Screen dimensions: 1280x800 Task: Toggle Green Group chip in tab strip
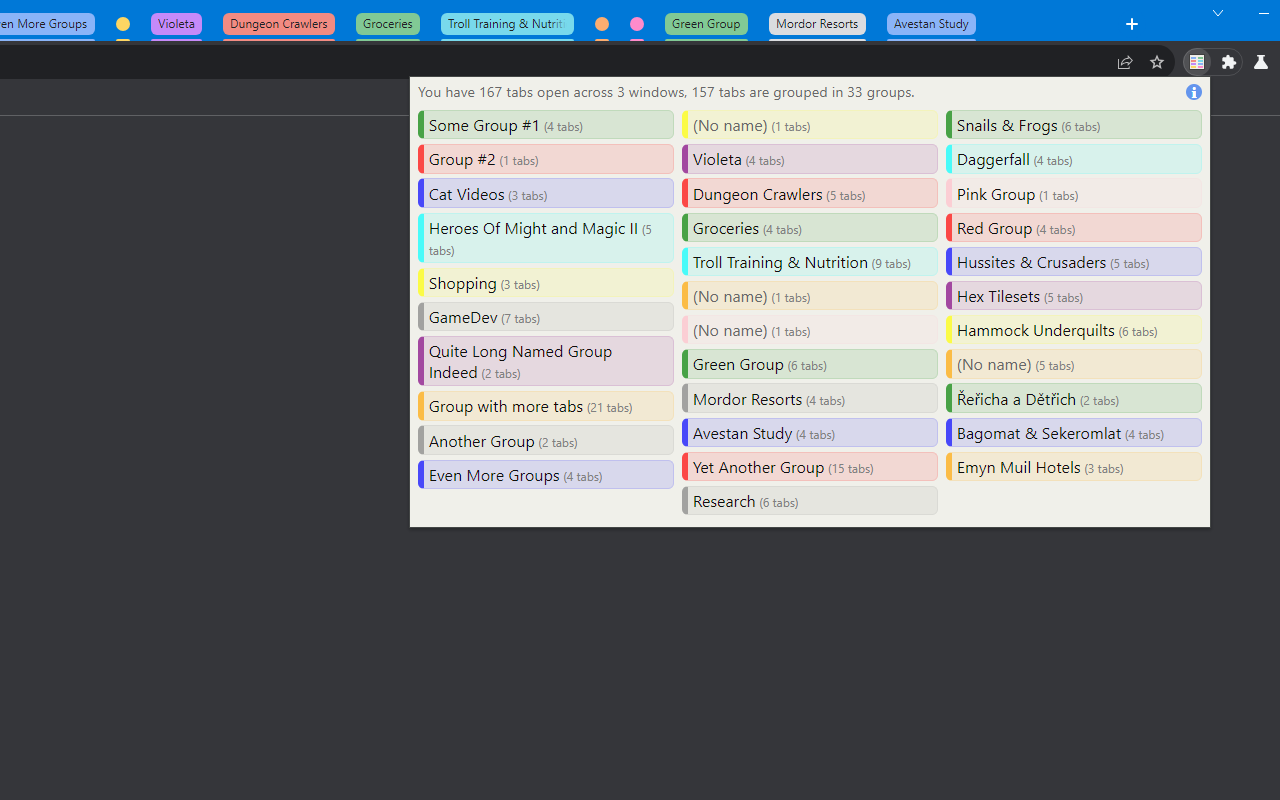(x=706, y=24)
